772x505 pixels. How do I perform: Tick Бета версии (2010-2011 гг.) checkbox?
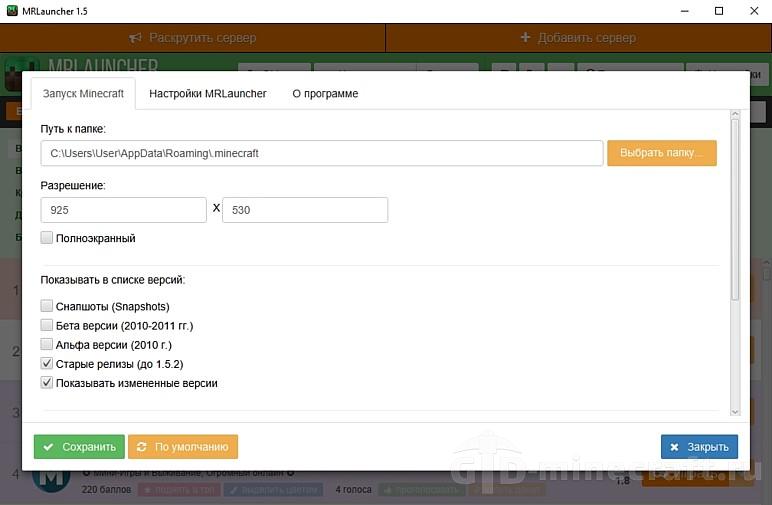47,325
